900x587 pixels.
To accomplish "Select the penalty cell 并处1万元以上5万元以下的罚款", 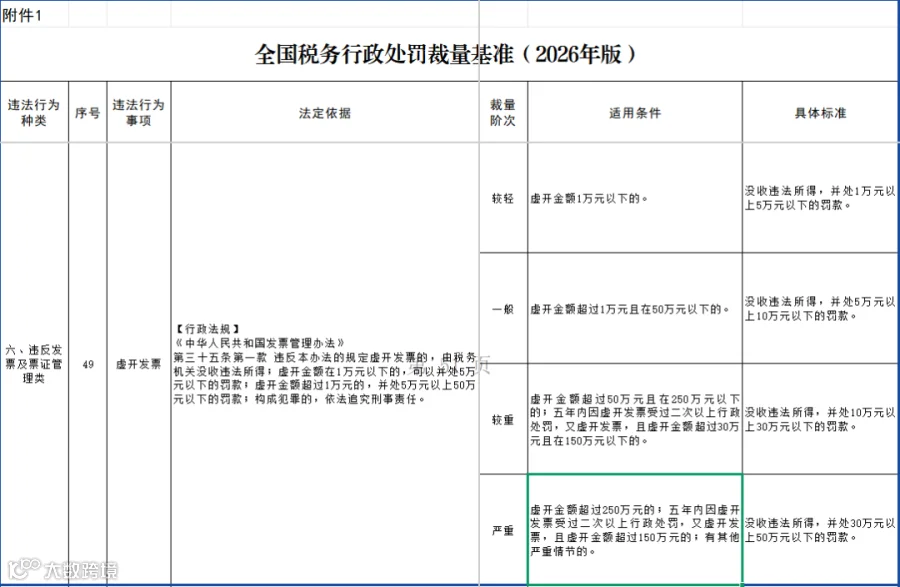I will [x=821, y=198].
